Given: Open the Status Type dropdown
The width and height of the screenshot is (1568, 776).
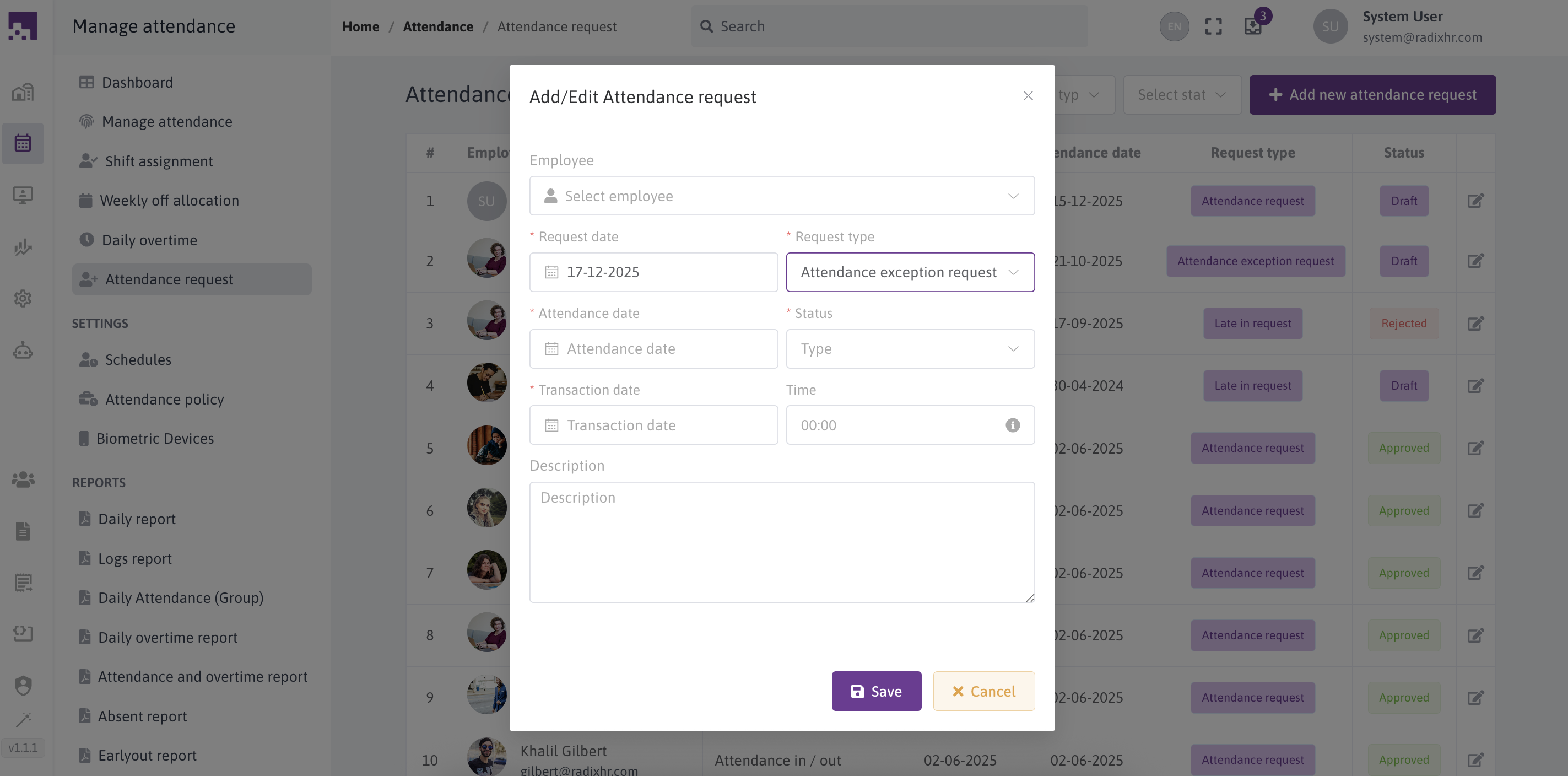Looking at the screenshot, I should 910,349.
